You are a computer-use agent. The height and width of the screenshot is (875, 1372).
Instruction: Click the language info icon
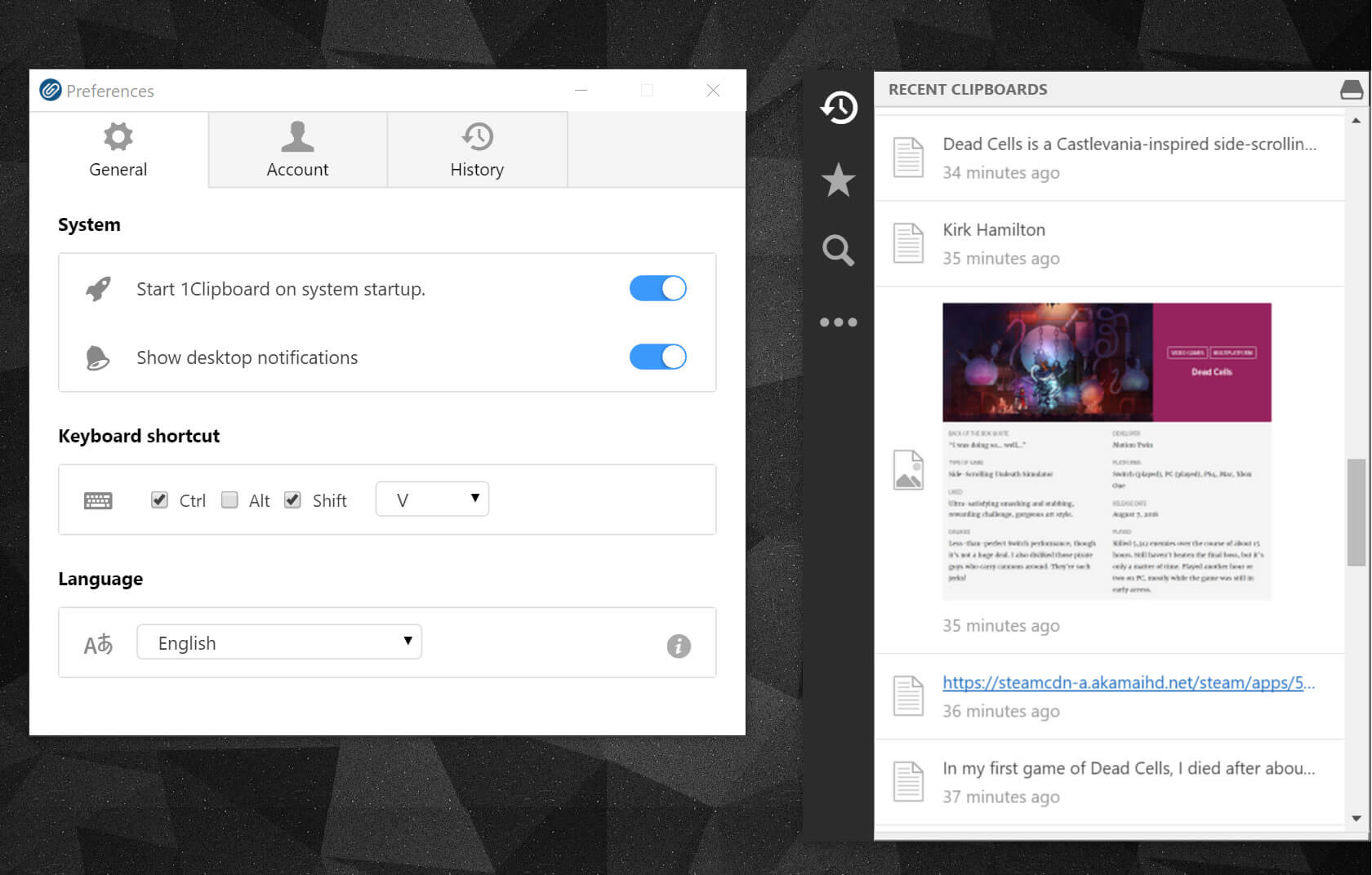(679, 646)
